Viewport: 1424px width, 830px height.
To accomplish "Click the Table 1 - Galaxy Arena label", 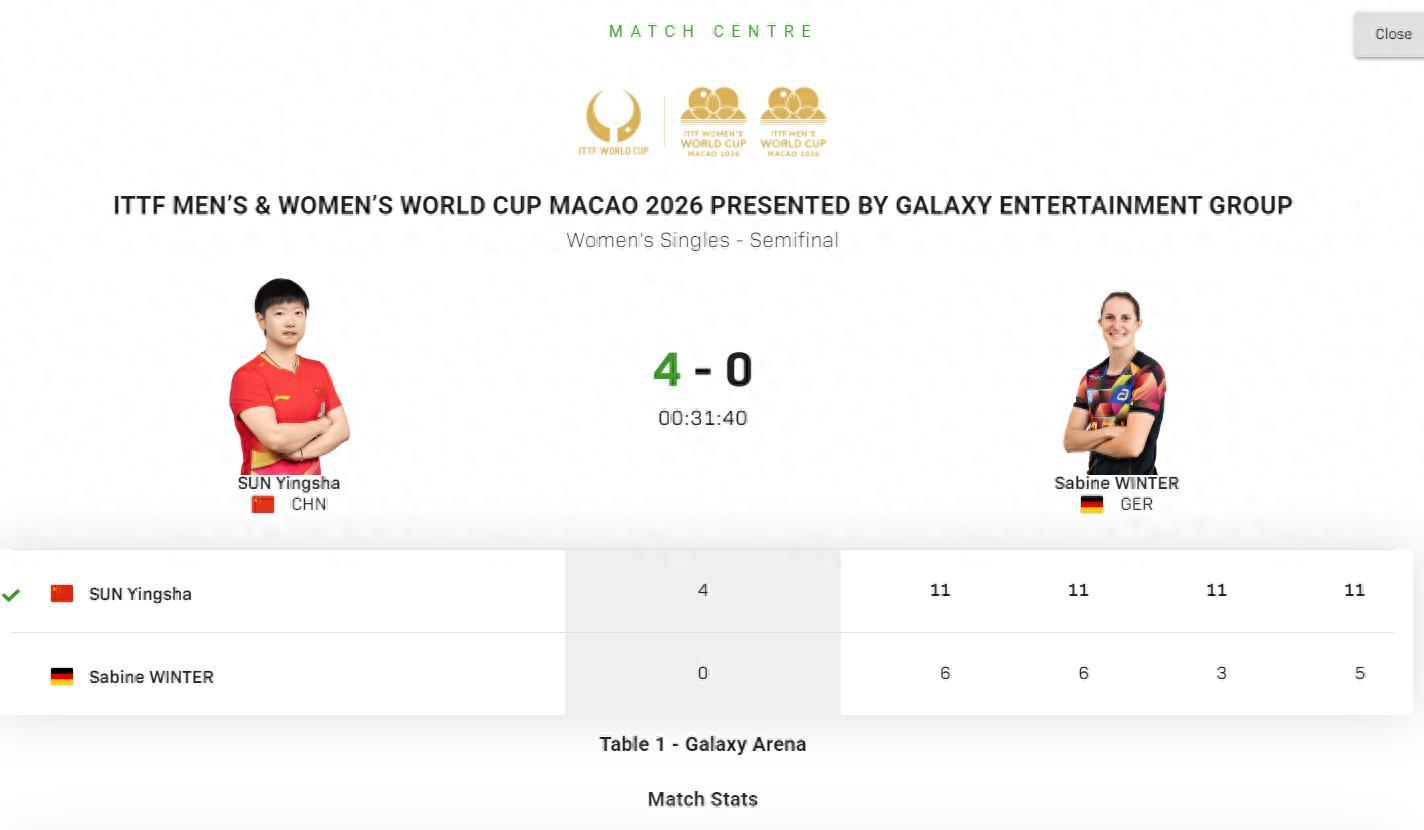I will [702, 744].
